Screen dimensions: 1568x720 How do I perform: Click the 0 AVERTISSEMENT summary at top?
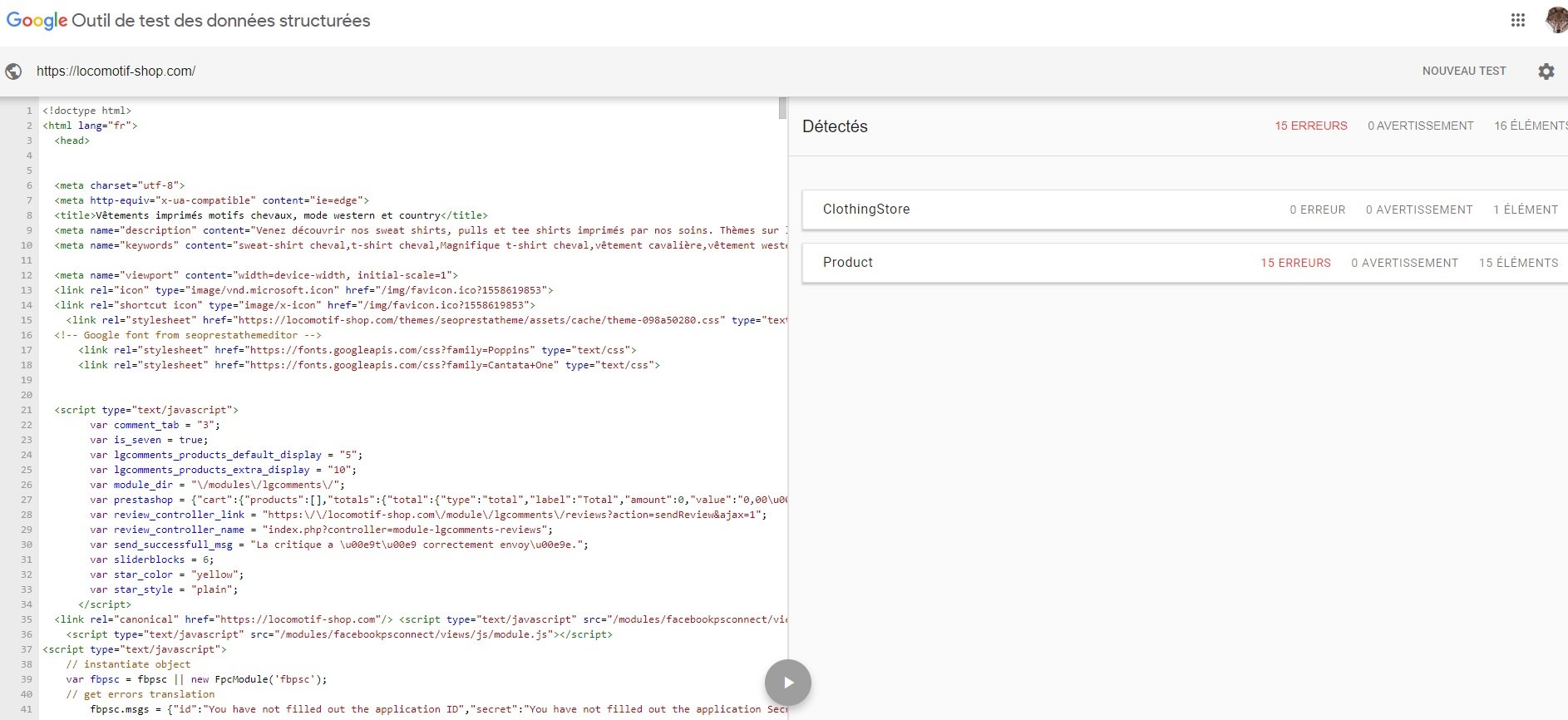1421,126
